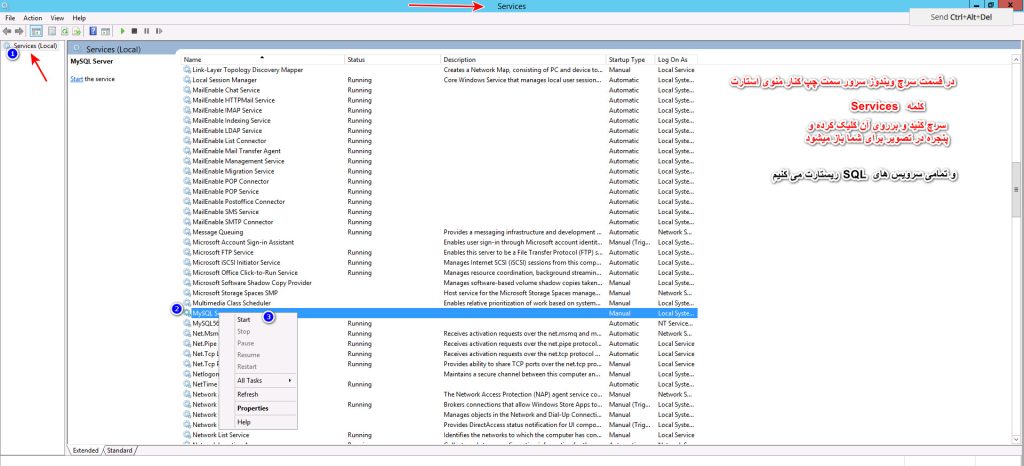Open the View menu
1024x466 pixels.
coord(57,18)
